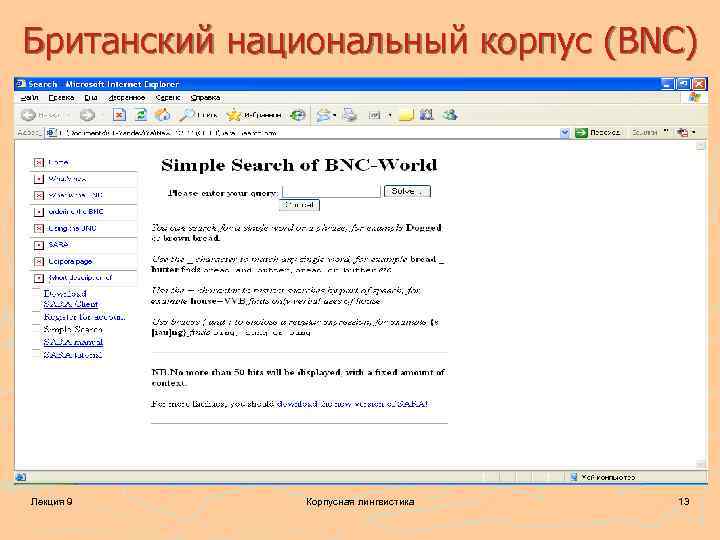Click the page icon in the address bar

(x=51, y=133)
